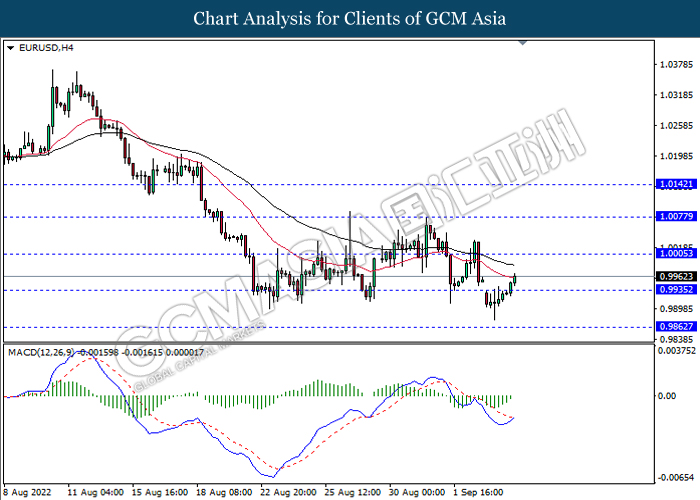Screen dimensions: 700x500
Task: Select the 0.99352 support level label
Action: pyautogui.click(x=676, y=290)
